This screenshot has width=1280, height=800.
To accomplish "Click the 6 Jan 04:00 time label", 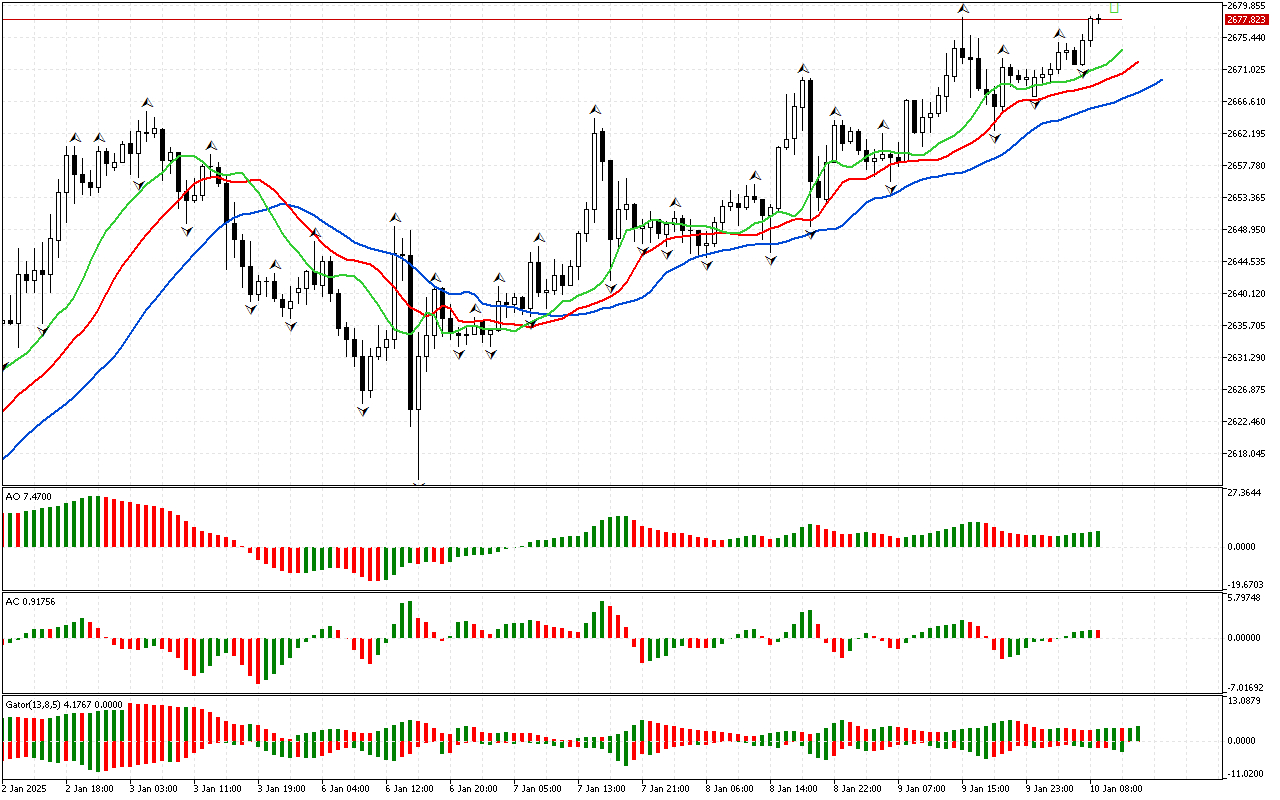I will pos(347,788).
